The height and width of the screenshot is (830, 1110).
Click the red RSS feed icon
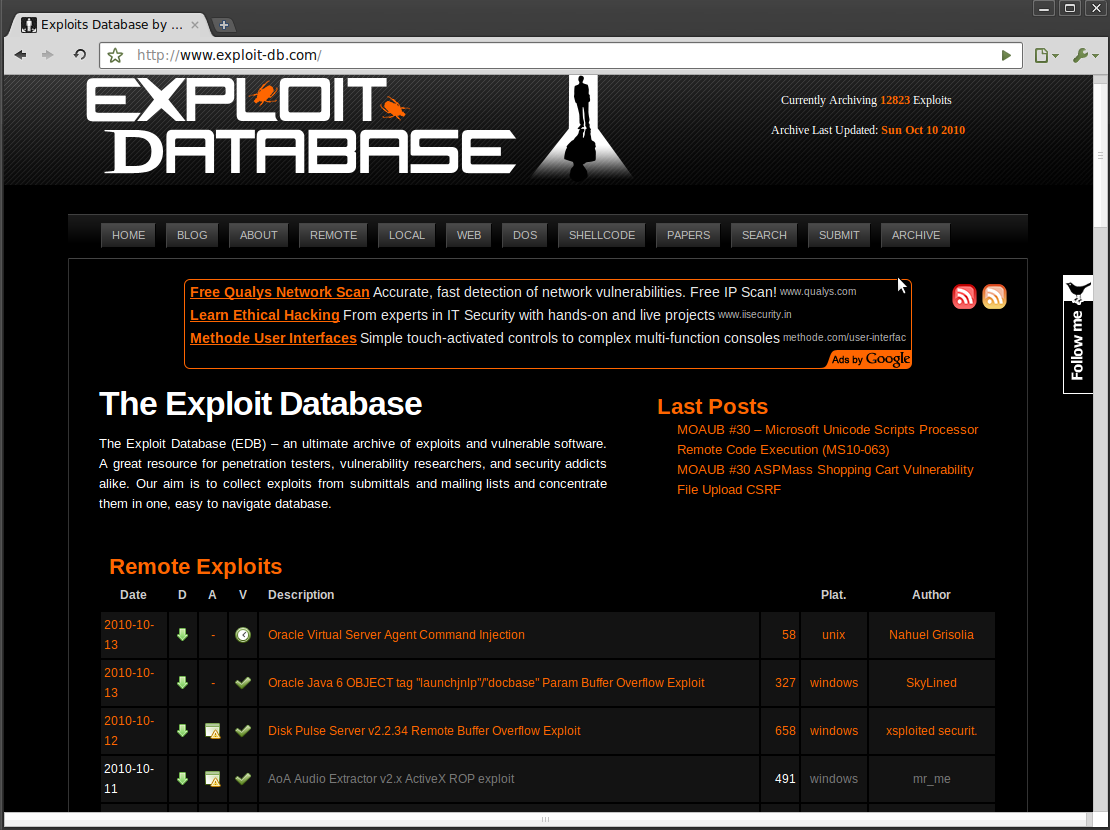click(x=964, y=297)
